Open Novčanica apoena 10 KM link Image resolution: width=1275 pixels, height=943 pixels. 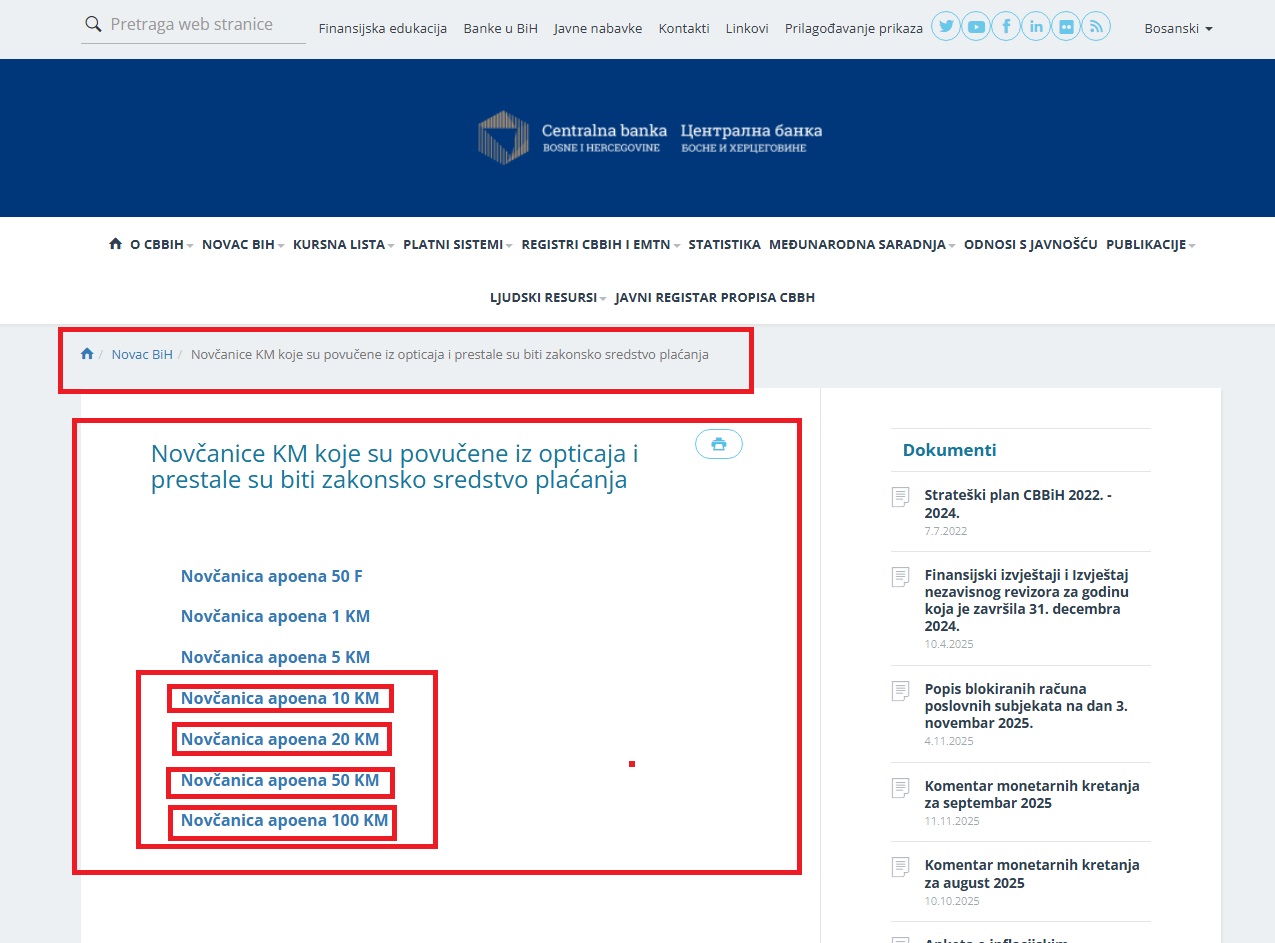pyautogui.click(x=280, y=698)
